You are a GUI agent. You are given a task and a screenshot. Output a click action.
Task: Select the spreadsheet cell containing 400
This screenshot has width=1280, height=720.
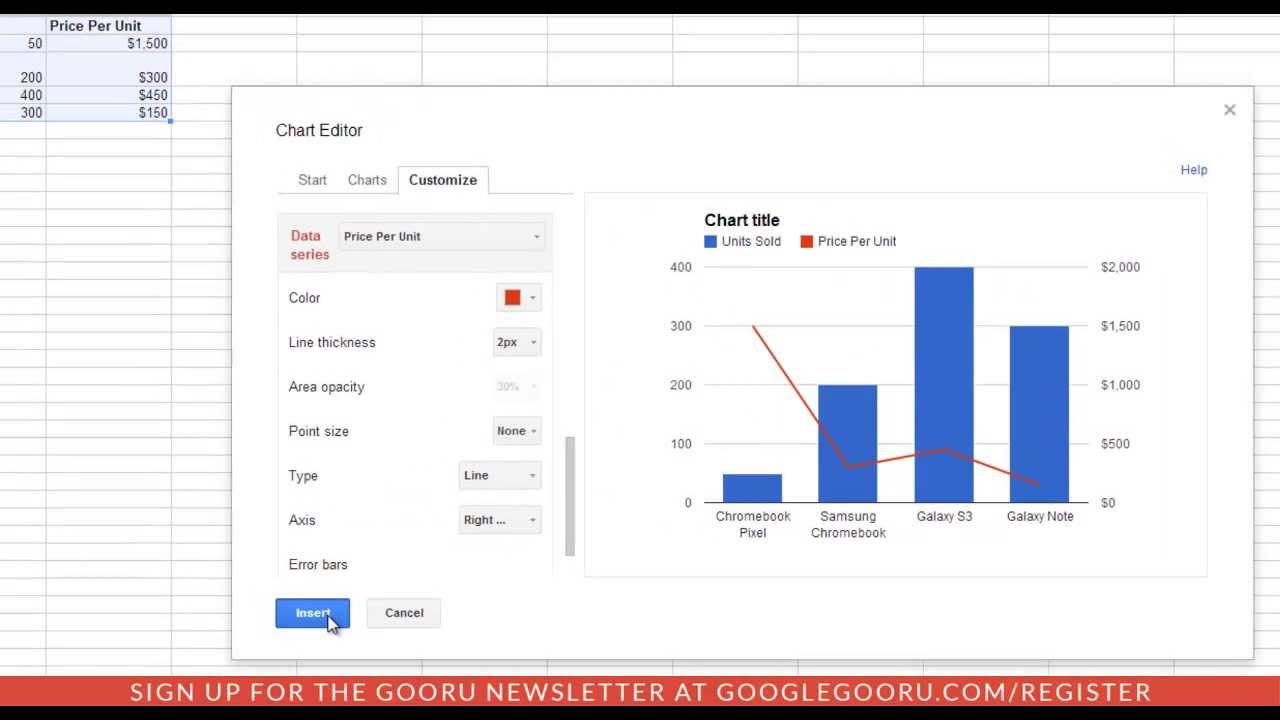(x=23, y=95)
